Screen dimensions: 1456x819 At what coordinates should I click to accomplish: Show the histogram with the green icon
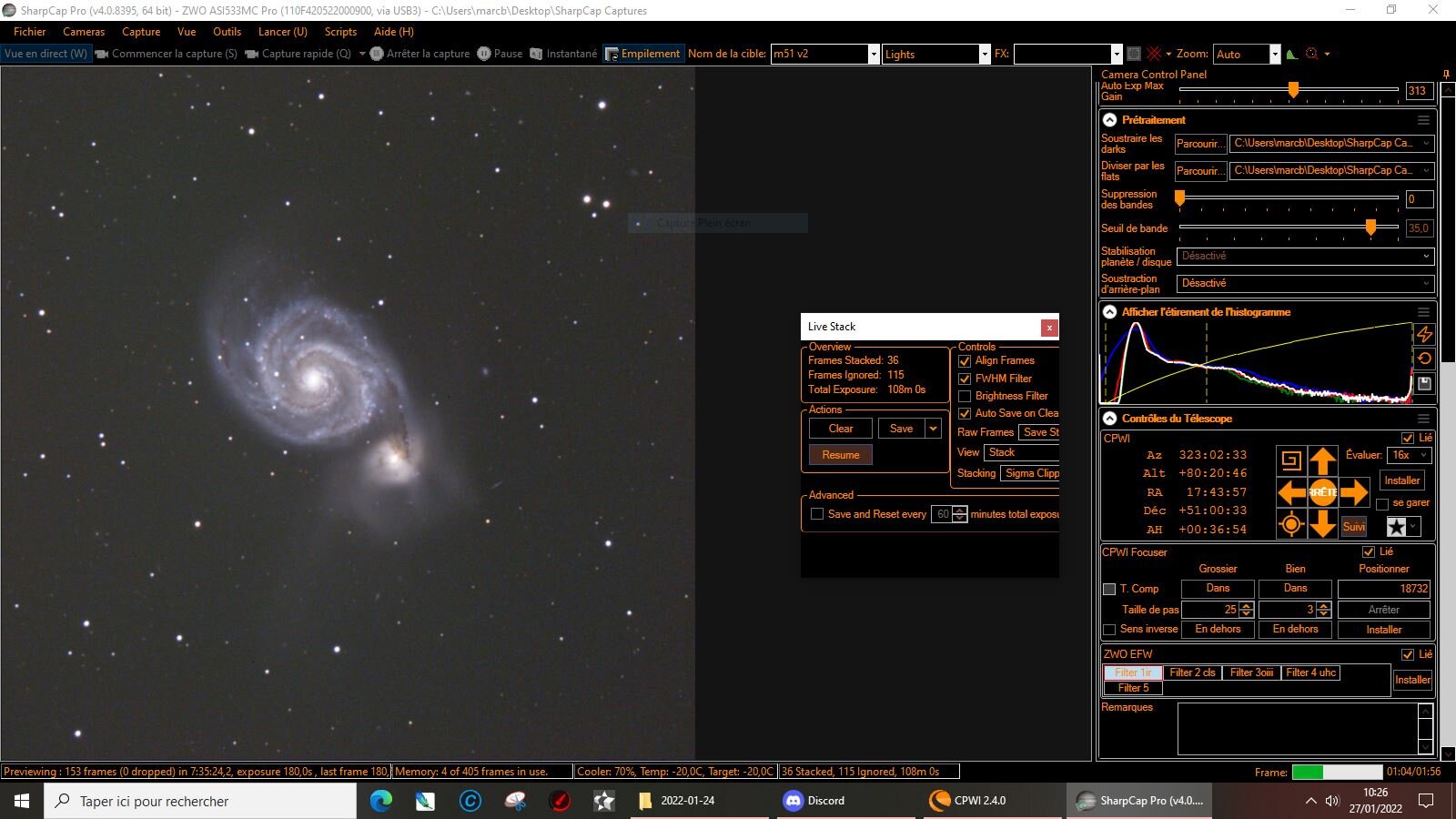1292,54
